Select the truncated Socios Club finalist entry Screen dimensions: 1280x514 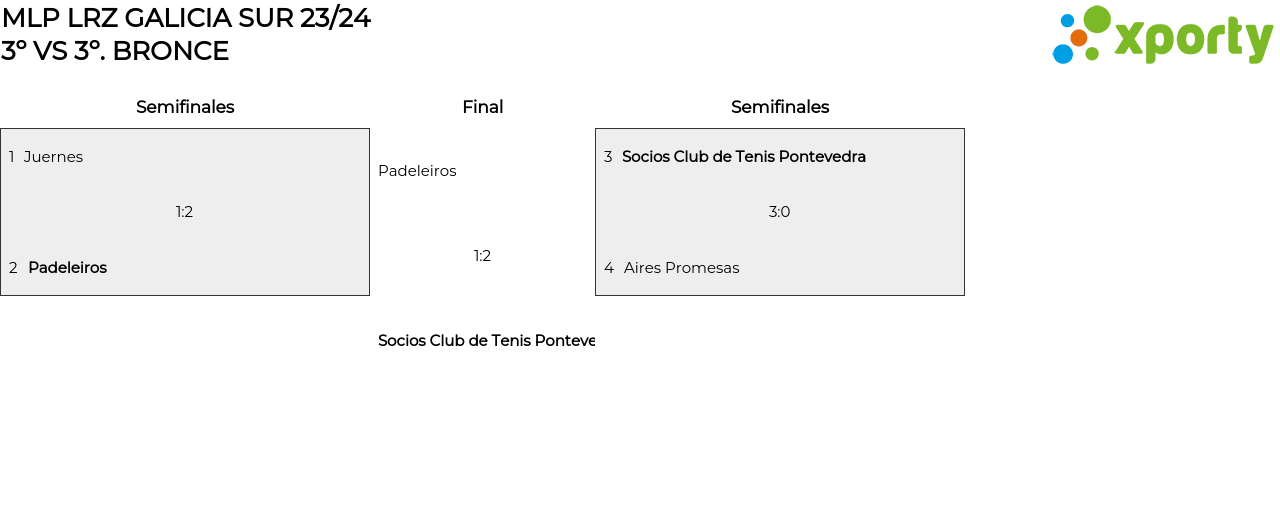(486, 341)
